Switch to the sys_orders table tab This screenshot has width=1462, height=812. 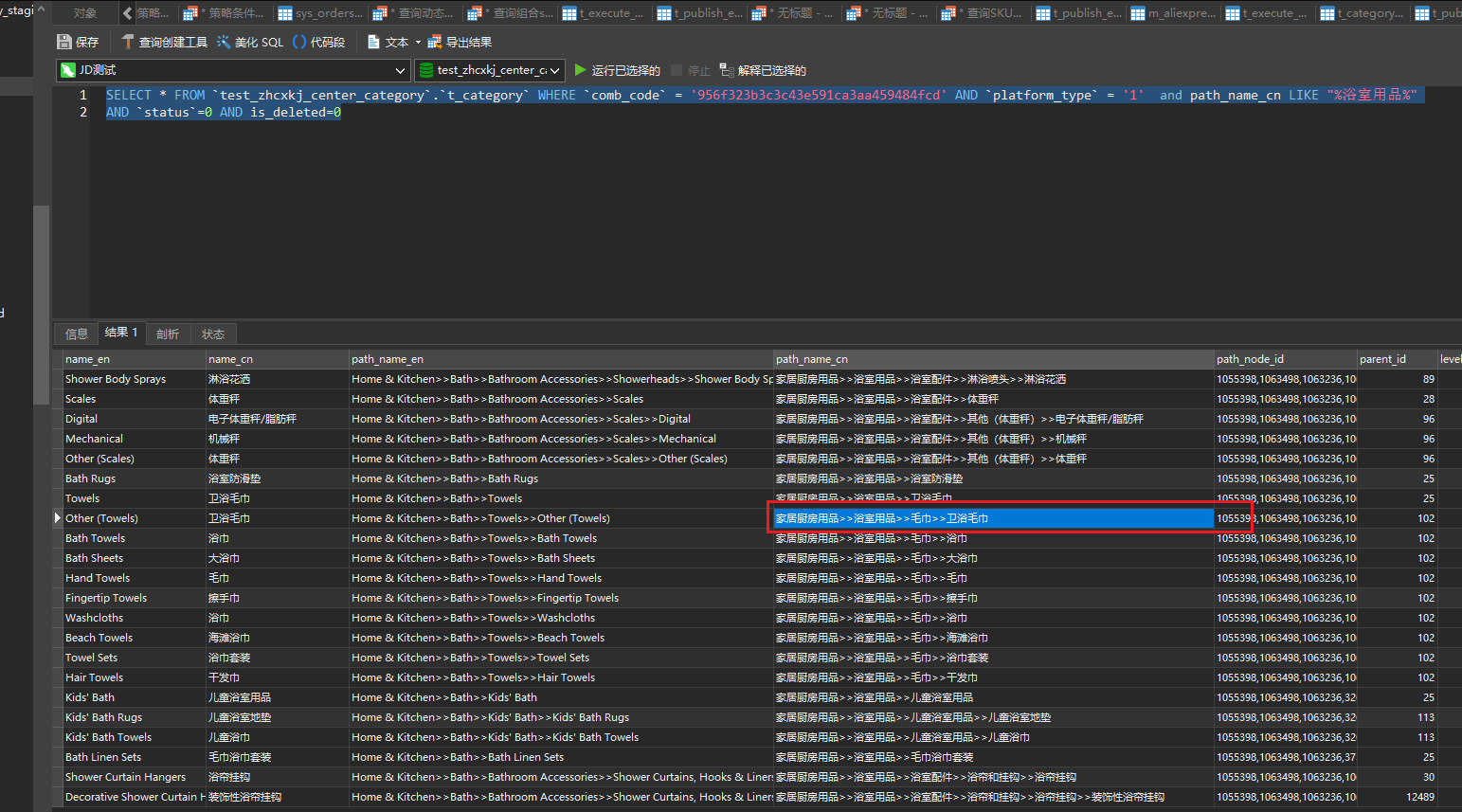coord(322,13)
